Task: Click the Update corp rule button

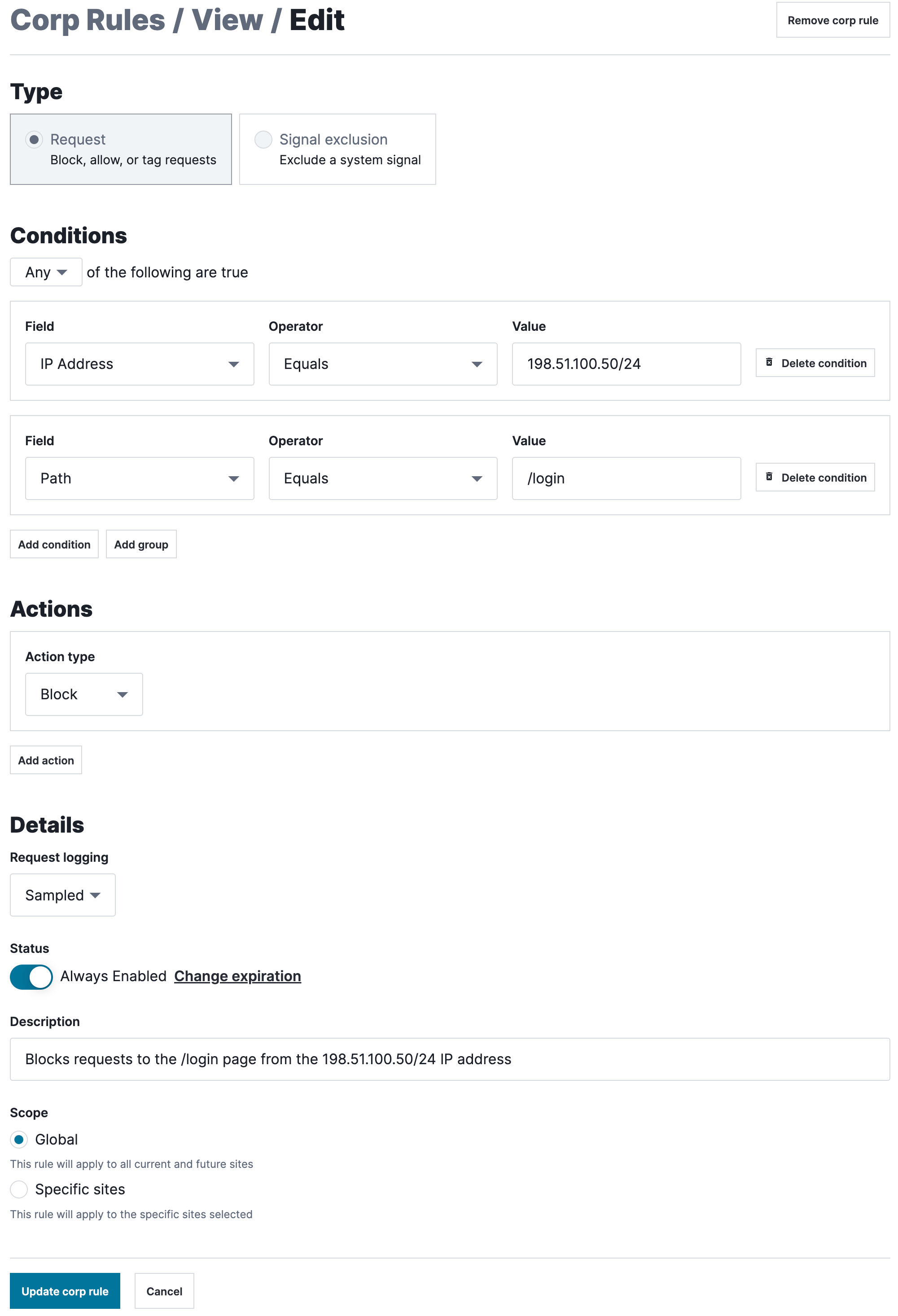Action: pyautogui.click(x=65, y=1291)
